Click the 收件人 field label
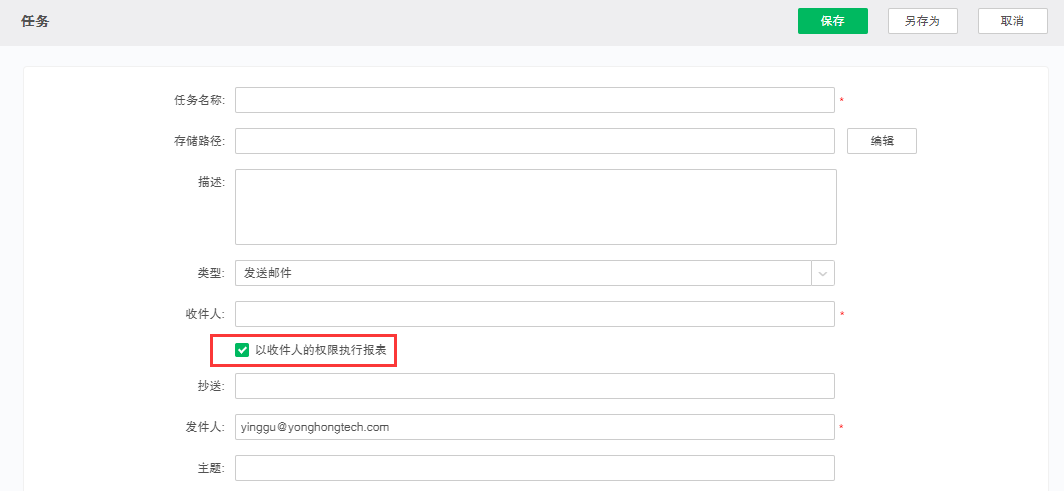The width and height of the screenshot is (1064, 491). point(205,314)
